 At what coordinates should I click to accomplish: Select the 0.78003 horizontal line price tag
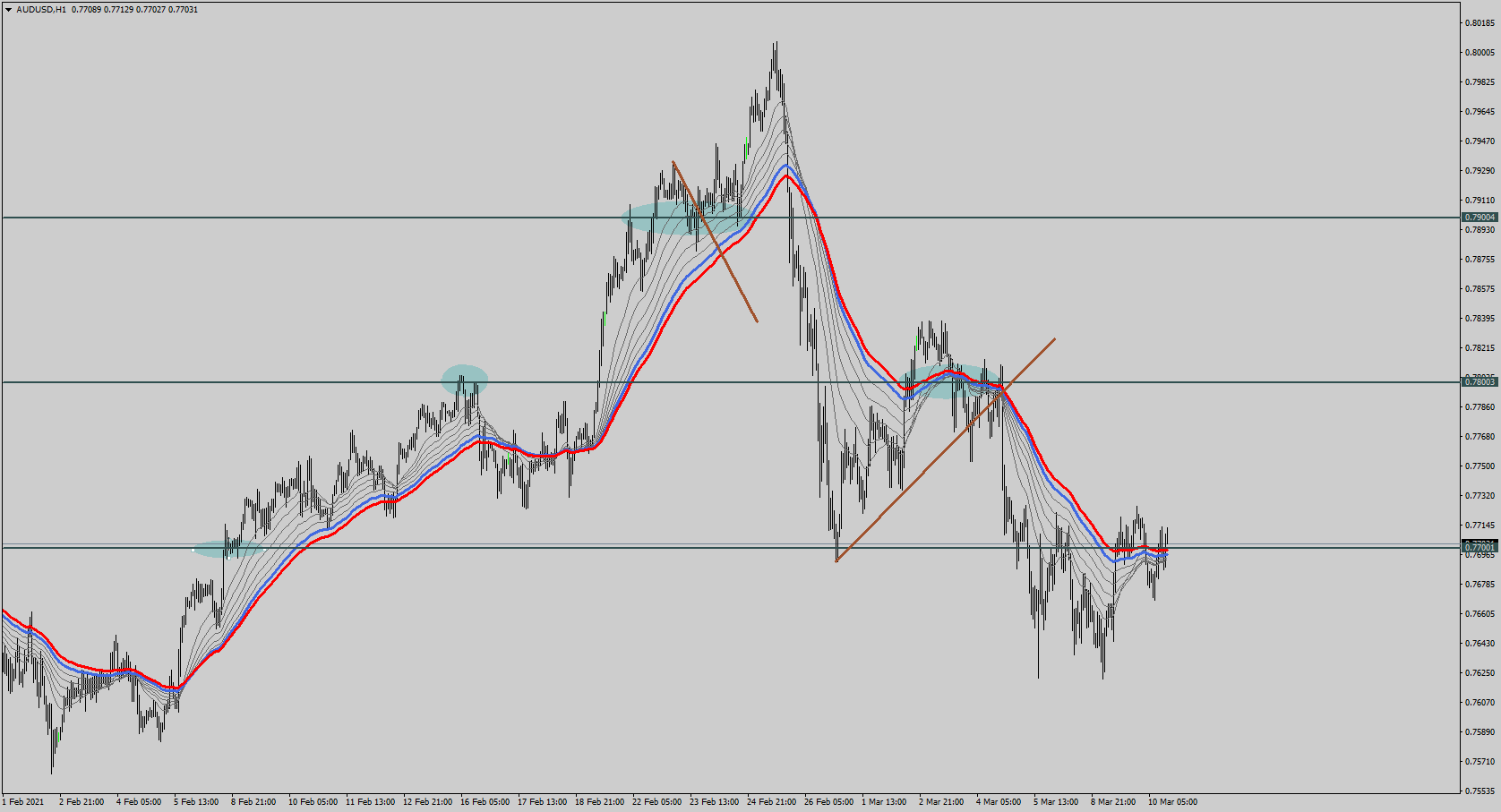(1480, 382)
